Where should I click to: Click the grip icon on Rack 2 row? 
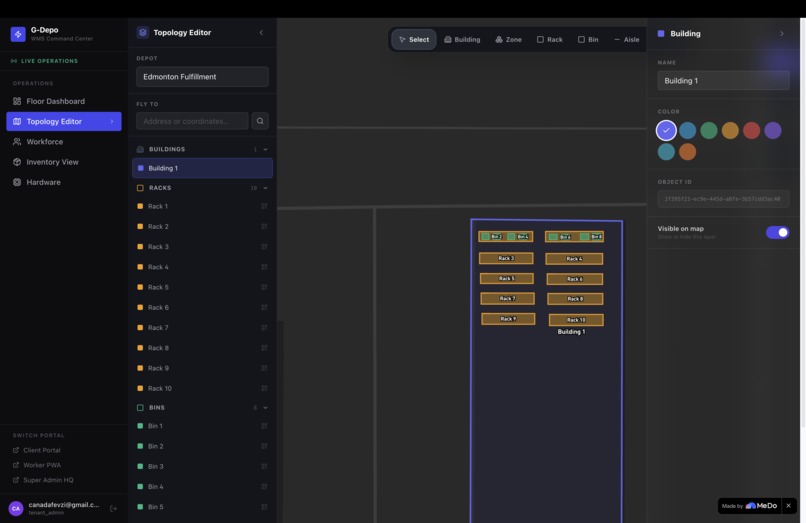(x=264, y=226)
